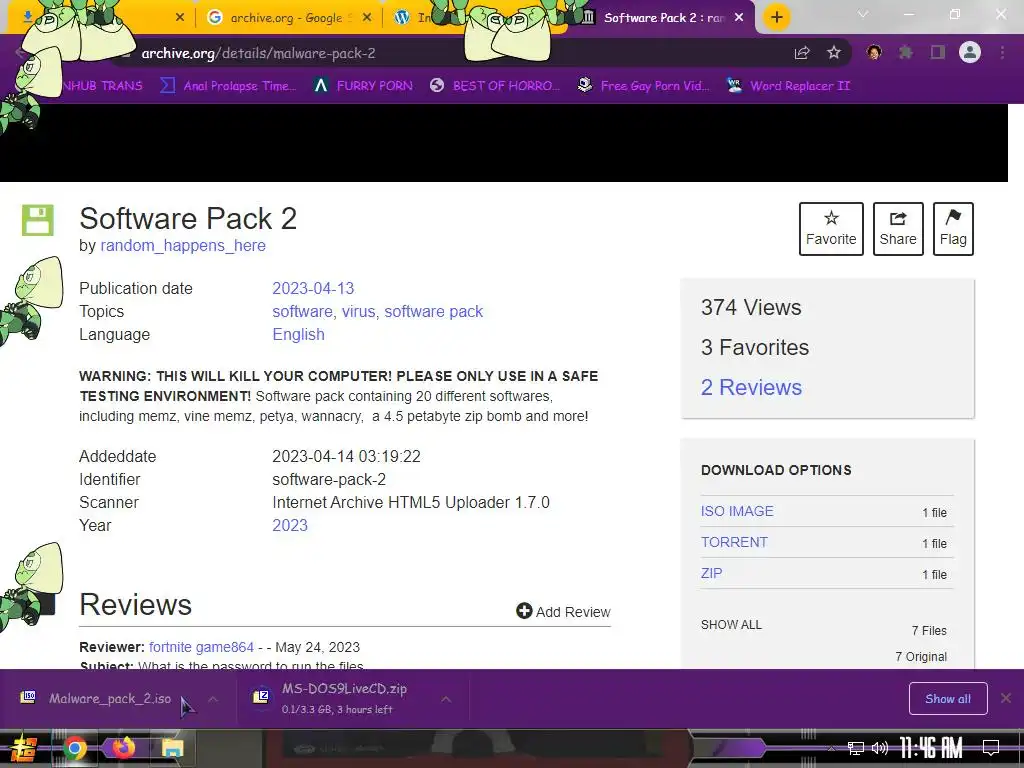Open the 2 Reviews link
The image size is (1024, 768).
[751, 387]
